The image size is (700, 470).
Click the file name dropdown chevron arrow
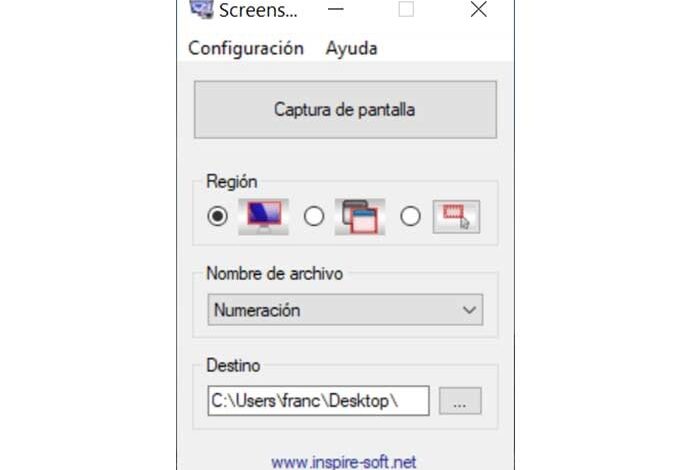[x=470, y=310]
